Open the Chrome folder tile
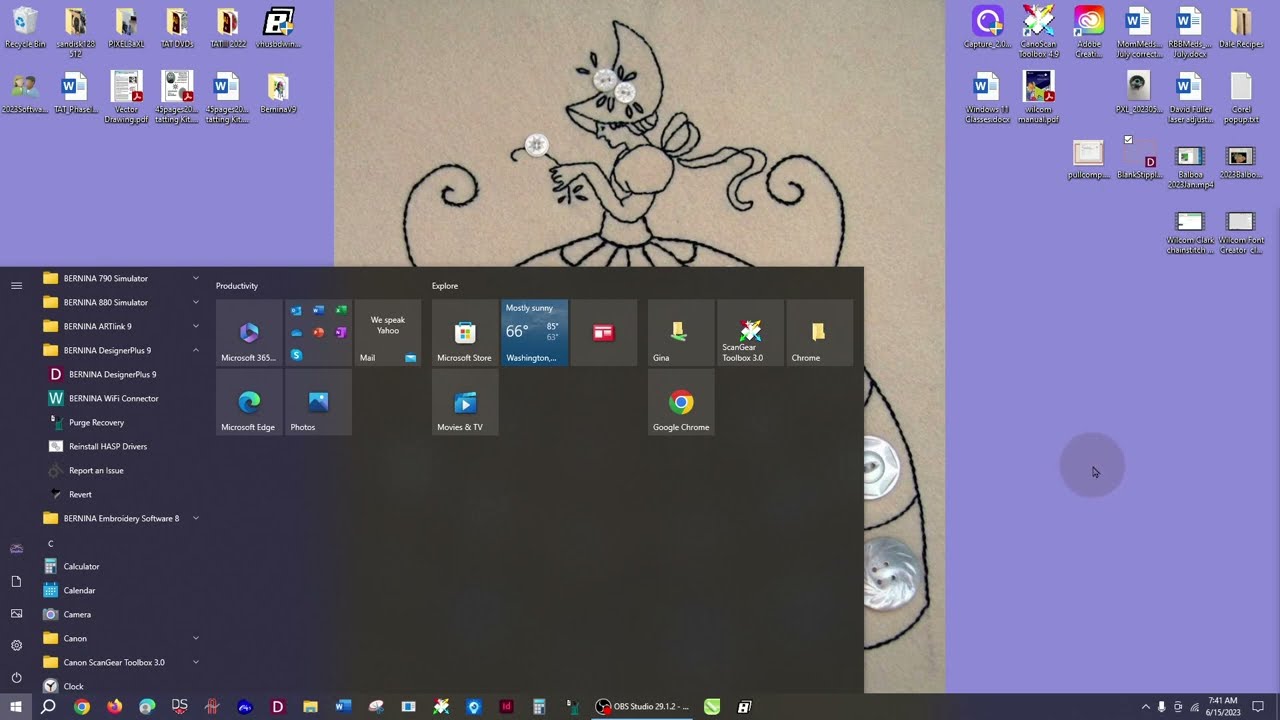This screenshot has height=720, width=1280. [x=819, y=333]
